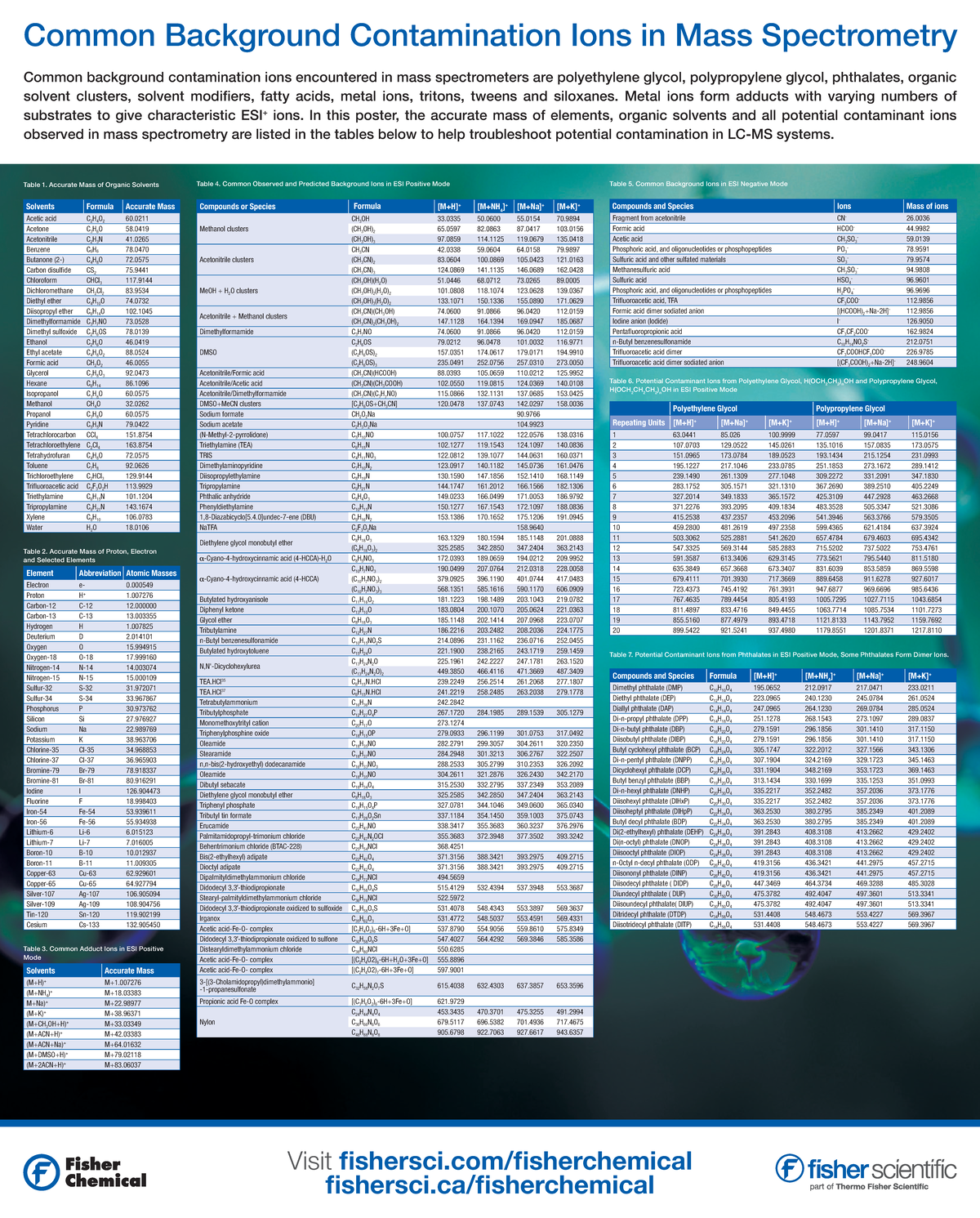Open the fishersci.ca/fisherchemical link
The width and height of the screenshot is (980, 1218).
click(489, 1185)
